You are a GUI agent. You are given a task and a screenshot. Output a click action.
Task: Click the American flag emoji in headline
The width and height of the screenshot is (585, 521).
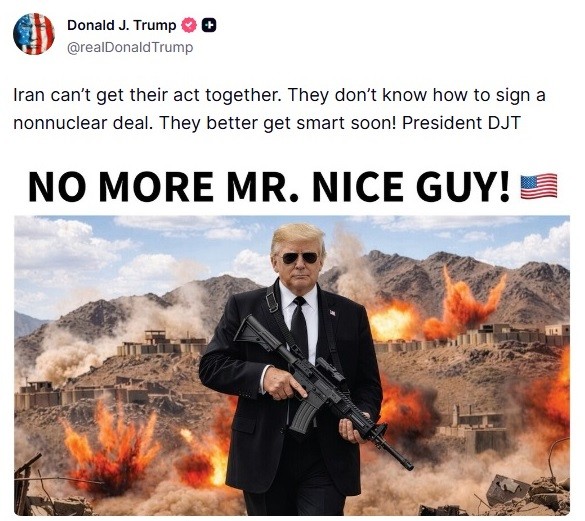click(539, 186)
